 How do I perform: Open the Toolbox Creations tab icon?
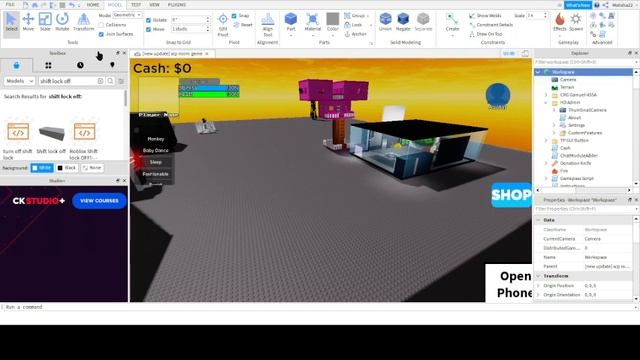tap(112, 65)
